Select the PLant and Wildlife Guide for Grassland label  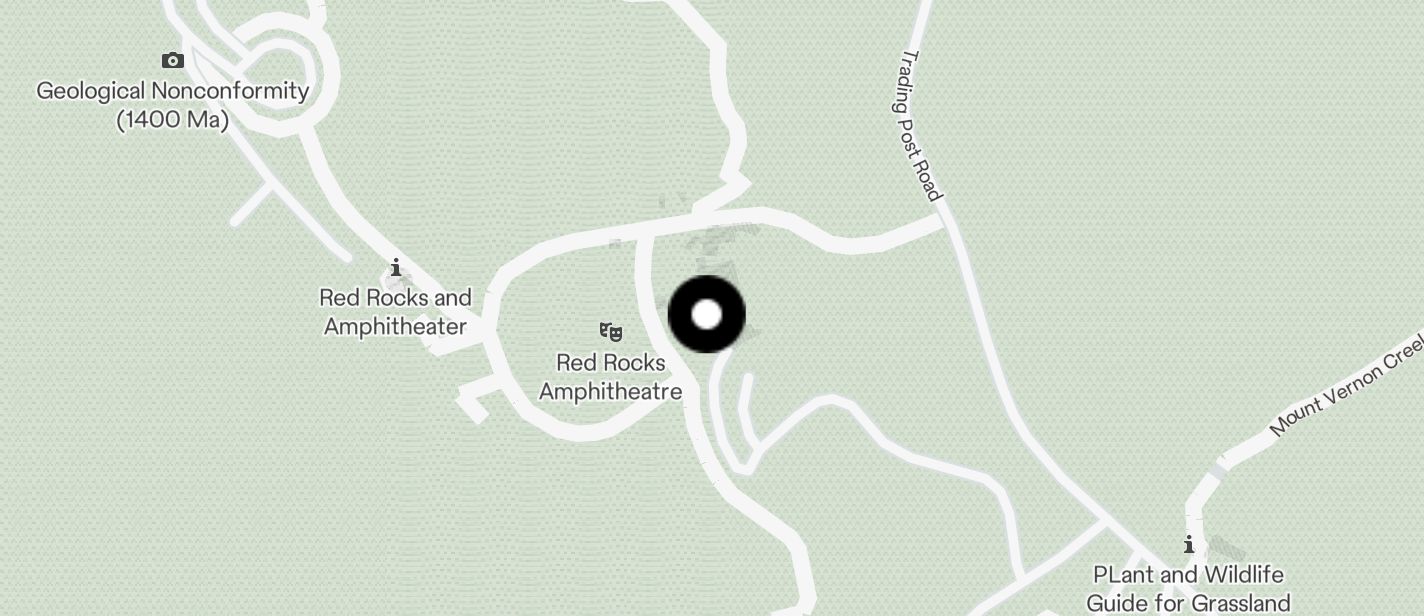coord(1188,589)
